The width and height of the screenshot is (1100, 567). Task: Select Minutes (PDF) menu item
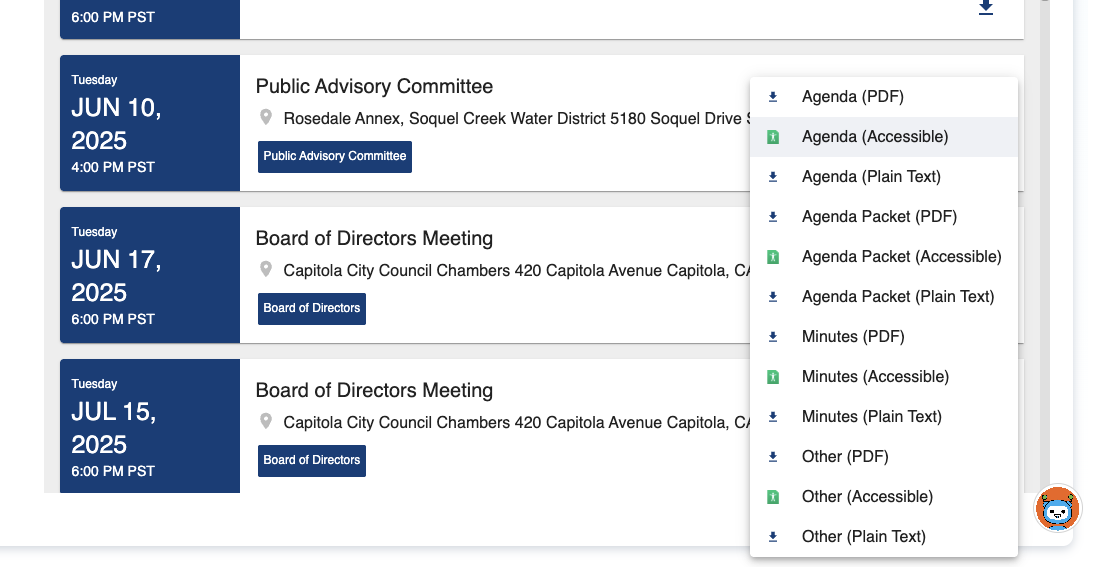coord(884,337)
